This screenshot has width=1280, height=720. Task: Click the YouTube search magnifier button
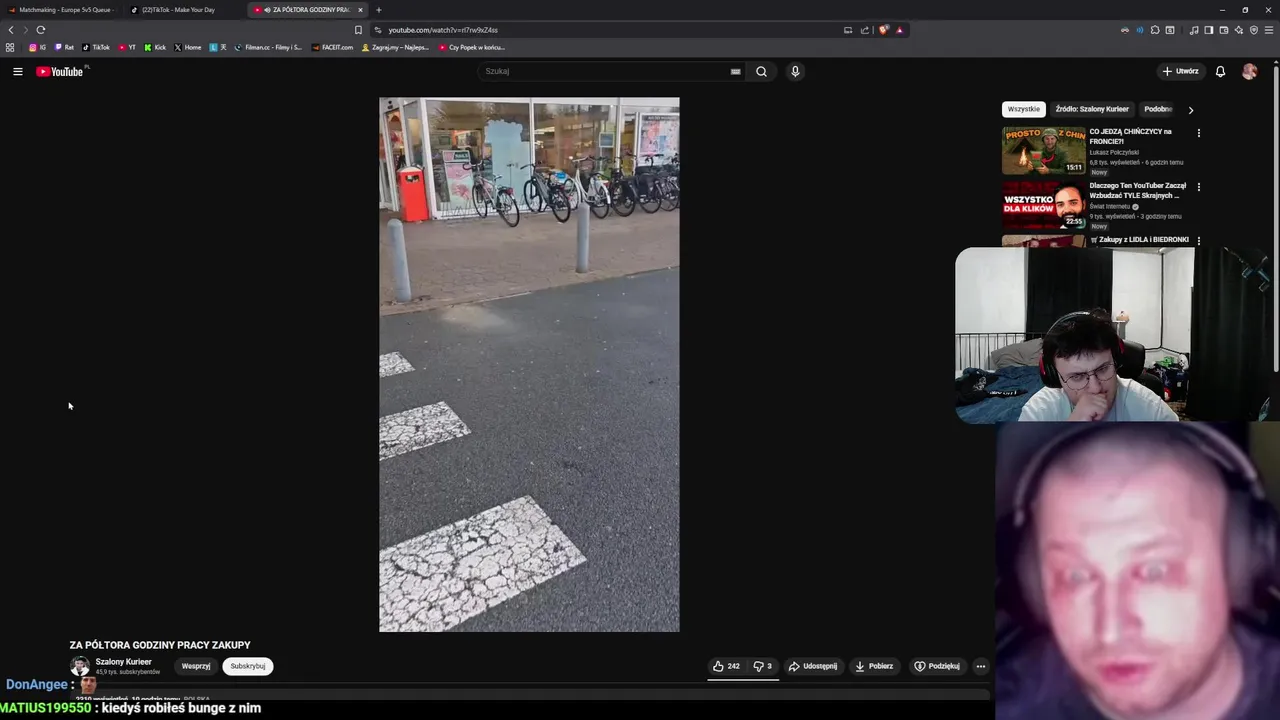[761, 71]
